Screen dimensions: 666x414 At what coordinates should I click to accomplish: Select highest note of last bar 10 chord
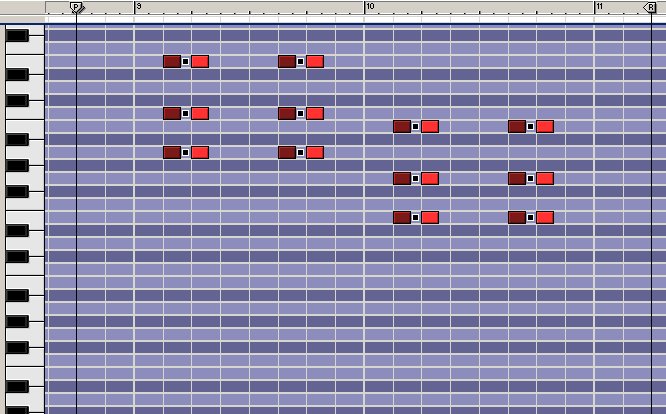click(517, 126)
